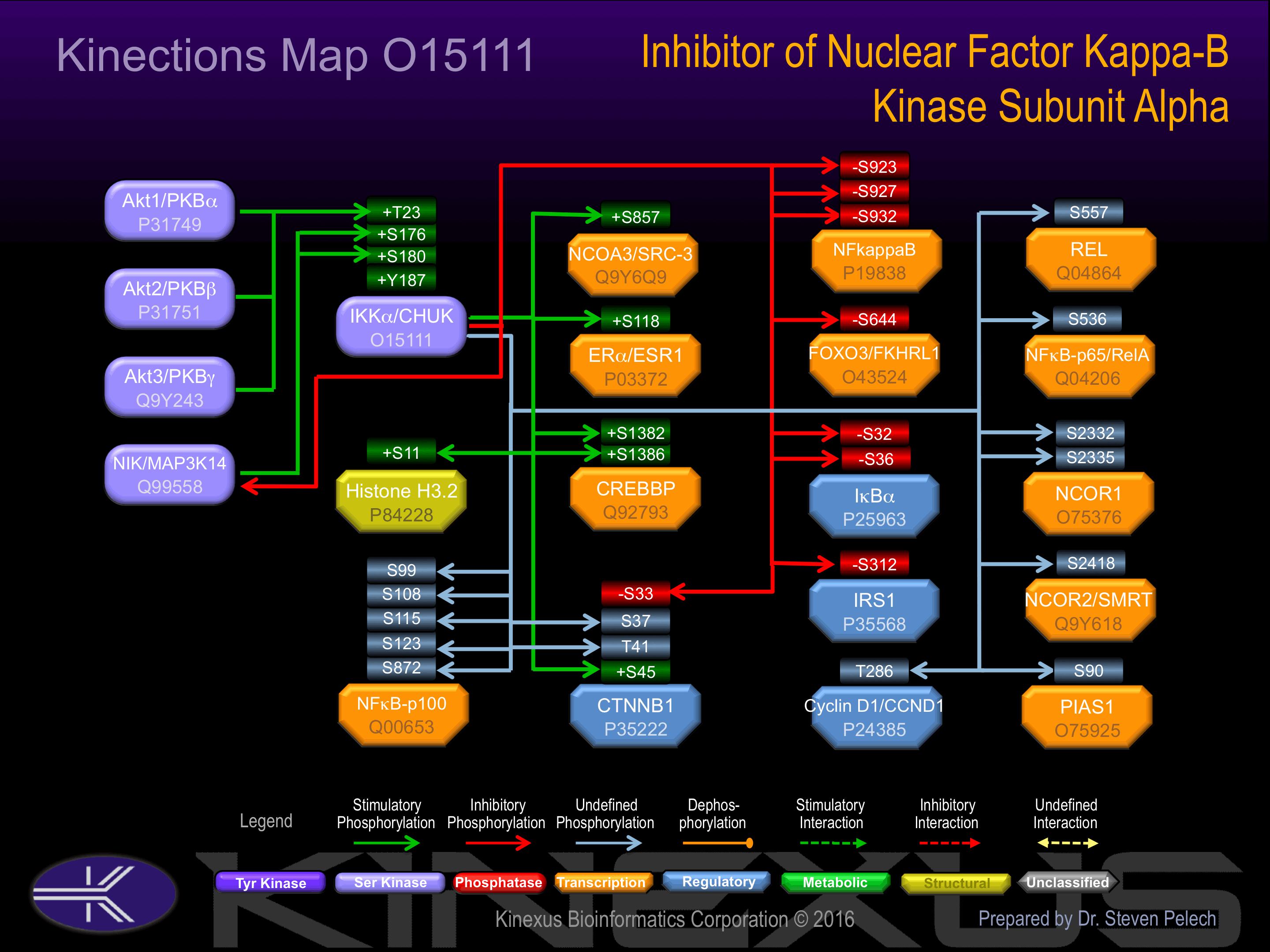
Task: Click the S90 site on PIAS1
Action: (x=1089, y=670)
